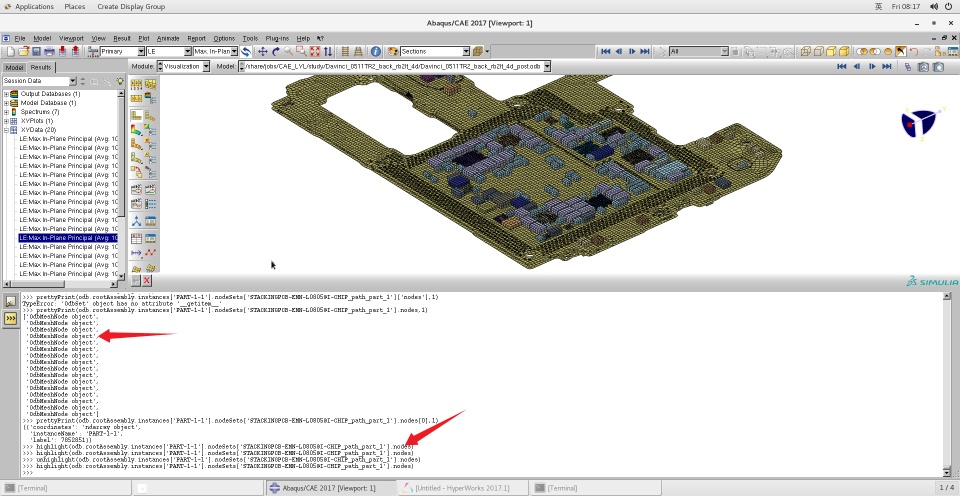The height and width of the screenshot is (496, 960).
Task: Switch to HyperWorks 2017.1 taskbar window
Action: click(x=462, y=488)
